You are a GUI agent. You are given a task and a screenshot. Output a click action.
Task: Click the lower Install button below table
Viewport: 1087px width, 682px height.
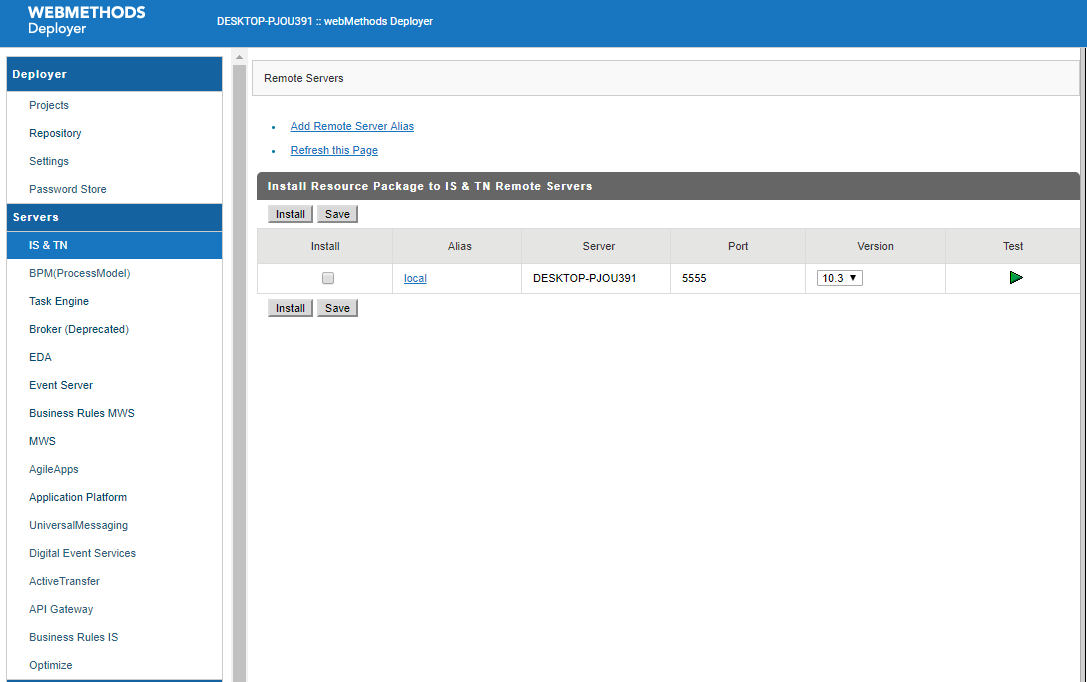290,308
